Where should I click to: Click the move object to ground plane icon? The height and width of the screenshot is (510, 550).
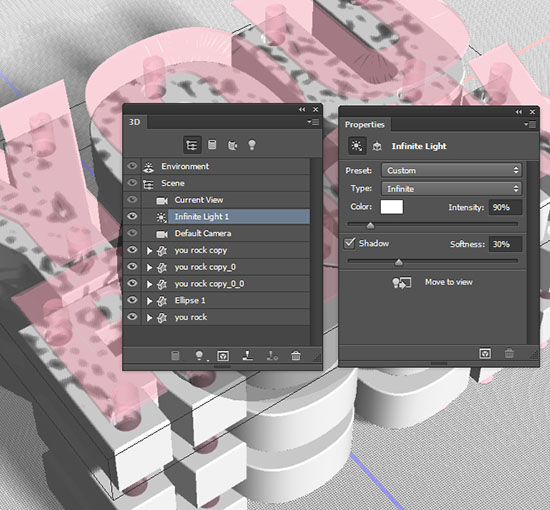pos(248,356)
